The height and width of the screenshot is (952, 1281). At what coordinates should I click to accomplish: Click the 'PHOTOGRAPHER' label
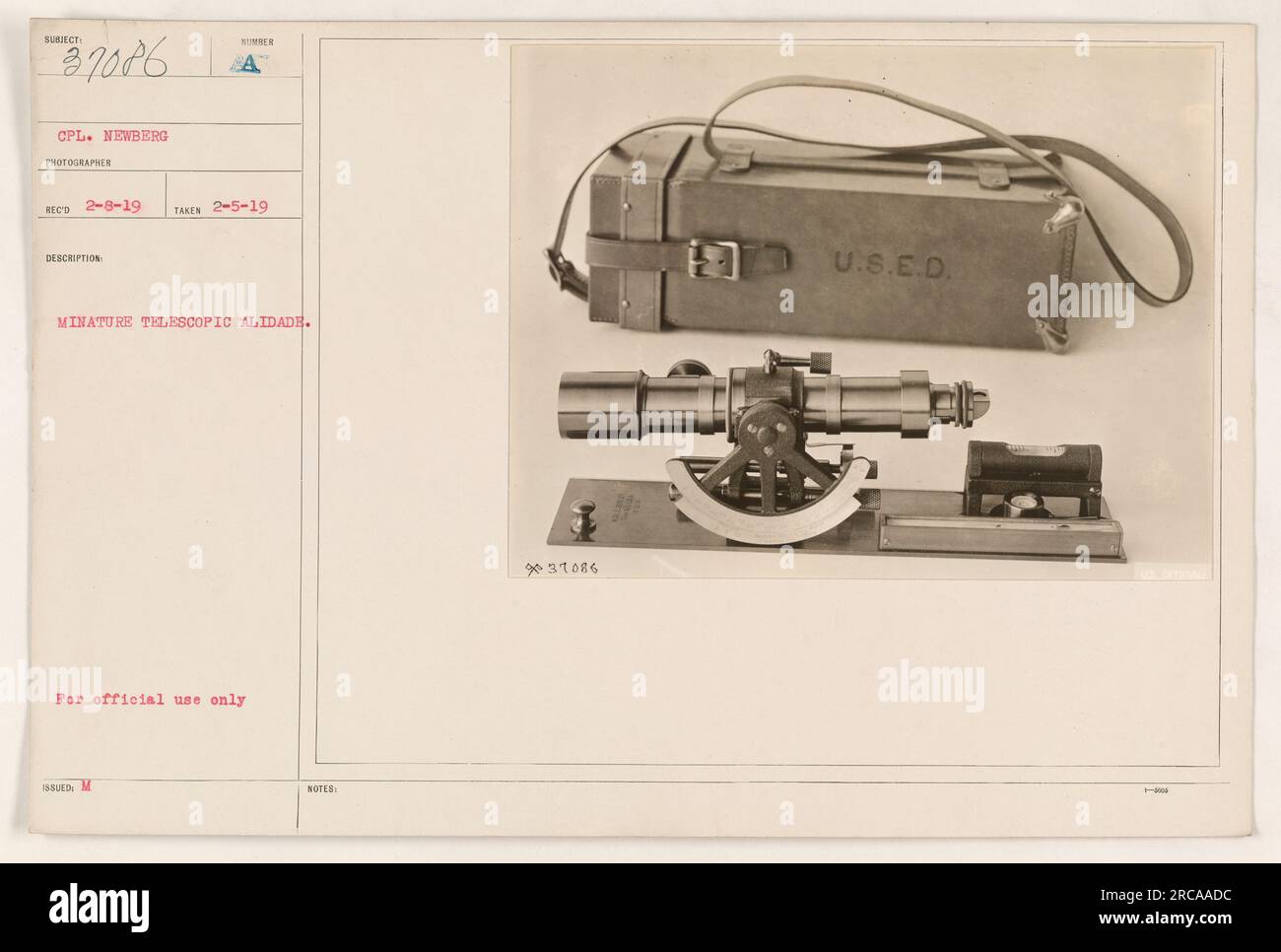pos(76,163)
